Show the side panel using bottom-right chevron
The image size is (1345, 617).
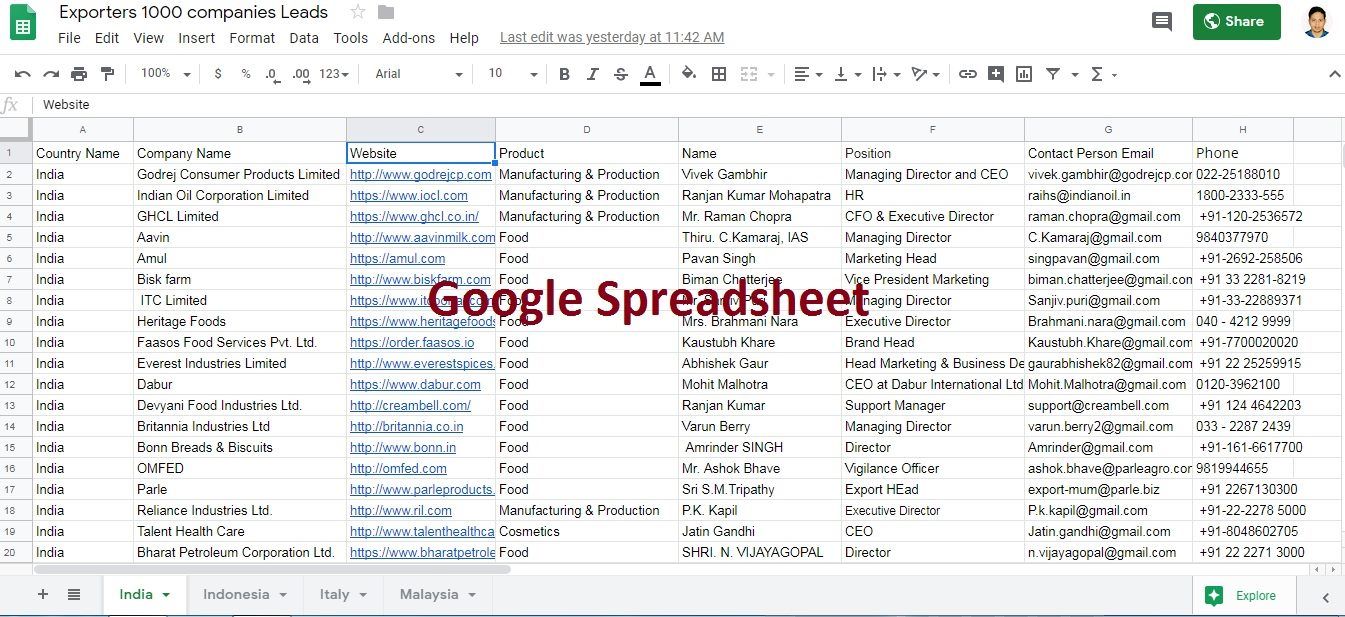(1326, 597)
